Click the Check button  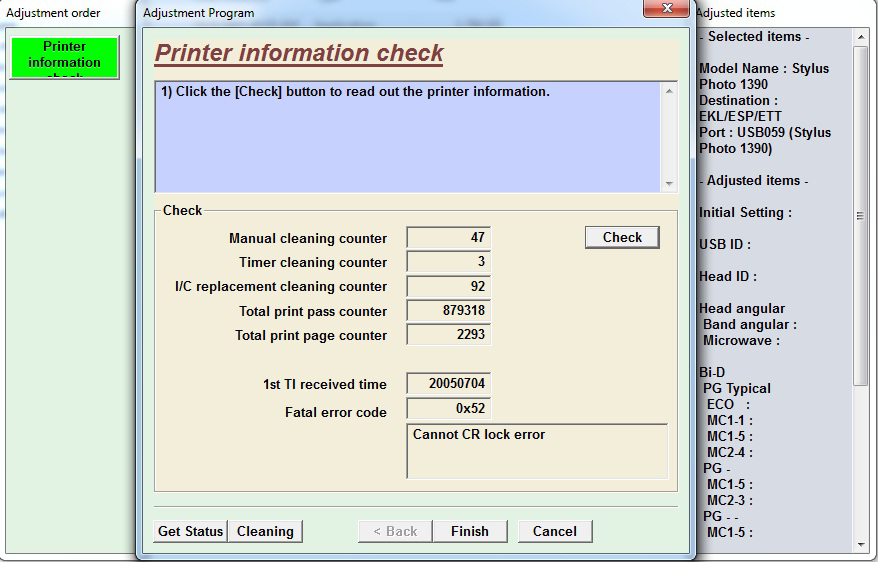622,237
